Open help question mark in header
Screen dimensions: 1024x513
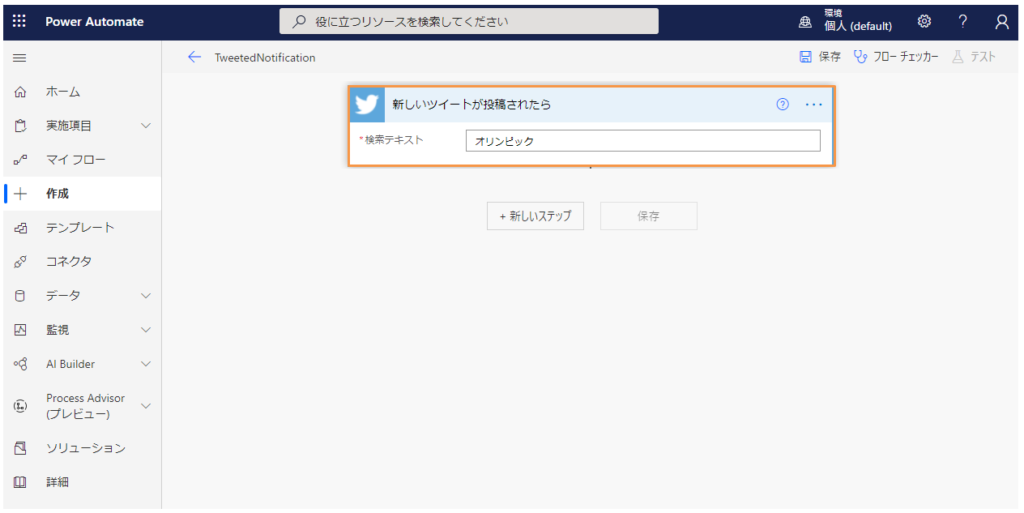[963, 22]
